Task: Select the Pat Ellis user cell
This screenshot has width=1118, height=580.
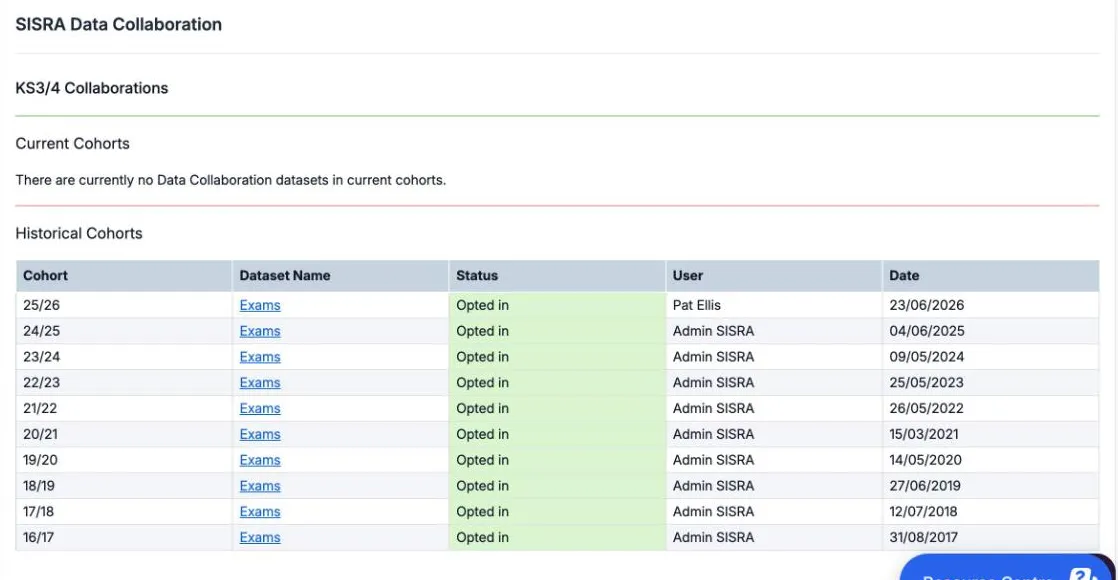Action: (774, 305)
